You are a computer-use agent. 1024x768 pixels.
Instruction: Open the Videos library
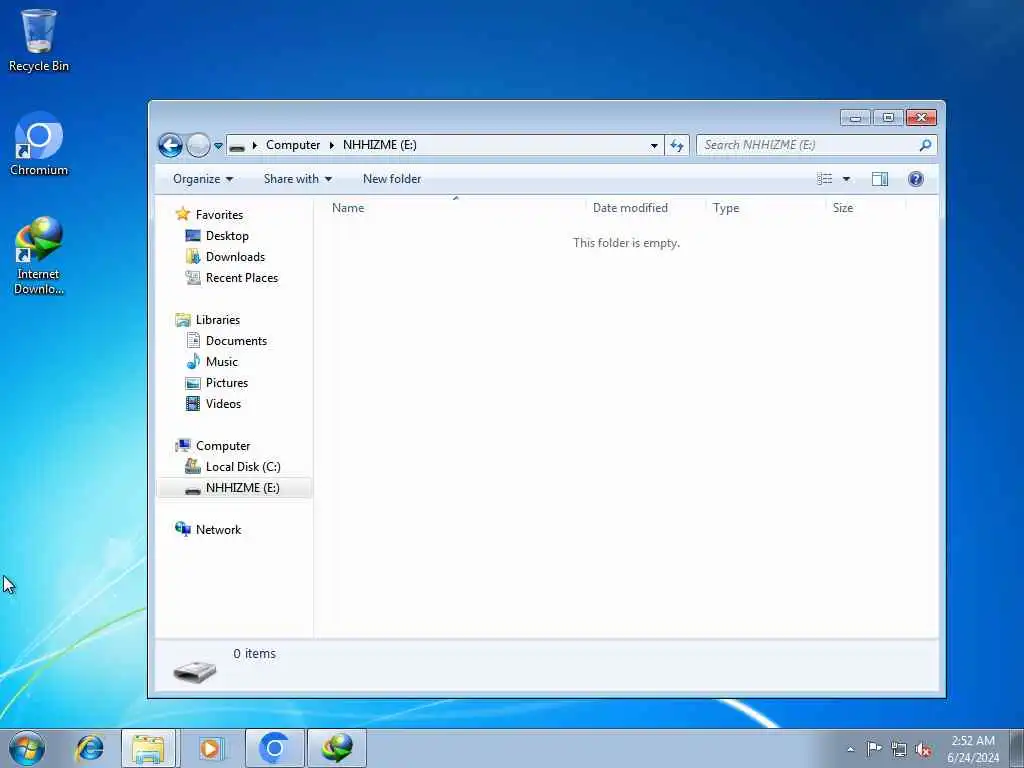(223, 404)
